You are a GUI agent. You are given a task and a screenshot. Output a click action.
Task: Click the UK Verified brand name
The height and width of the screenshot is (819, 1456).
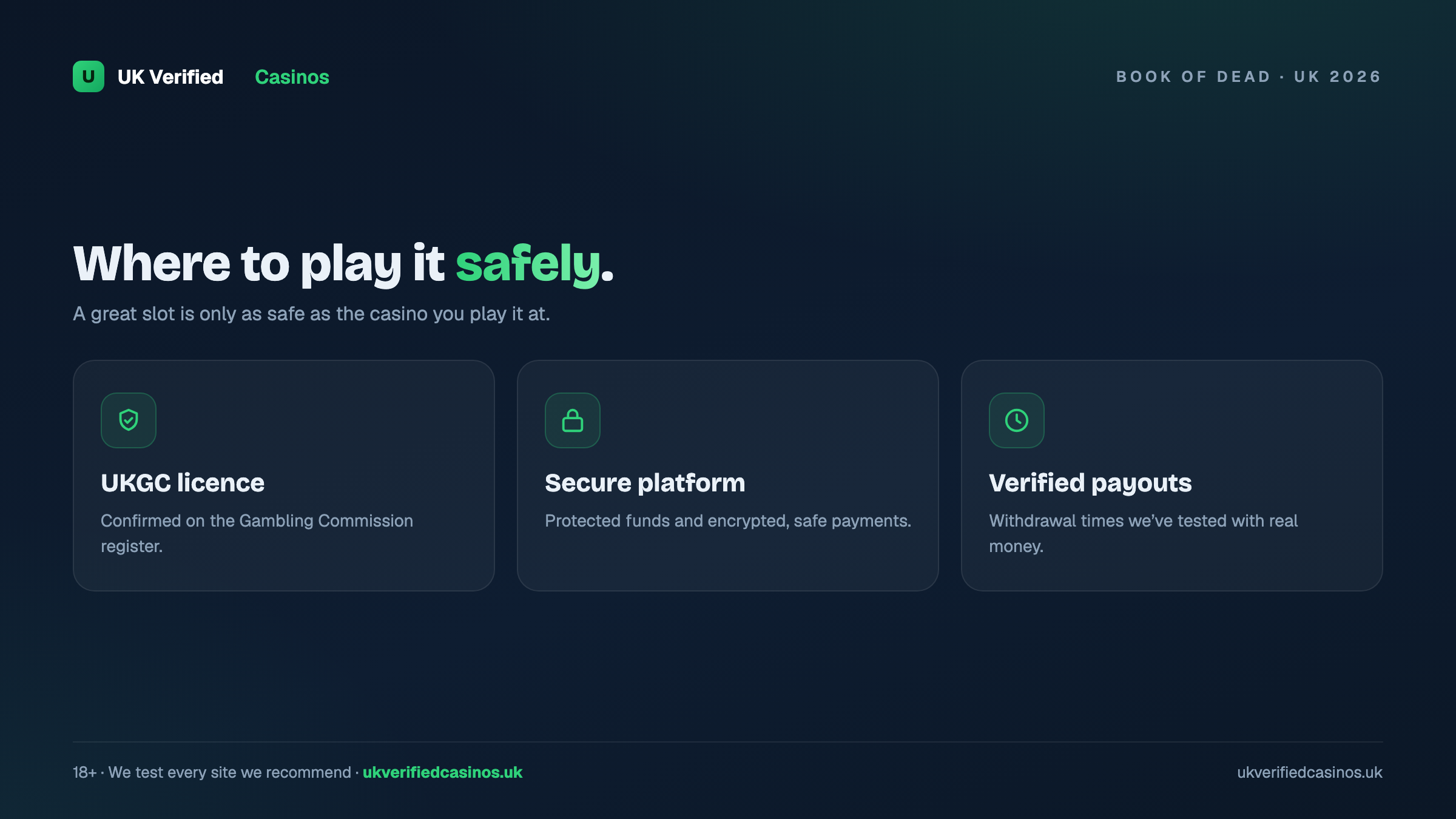(x=170, y=77)
